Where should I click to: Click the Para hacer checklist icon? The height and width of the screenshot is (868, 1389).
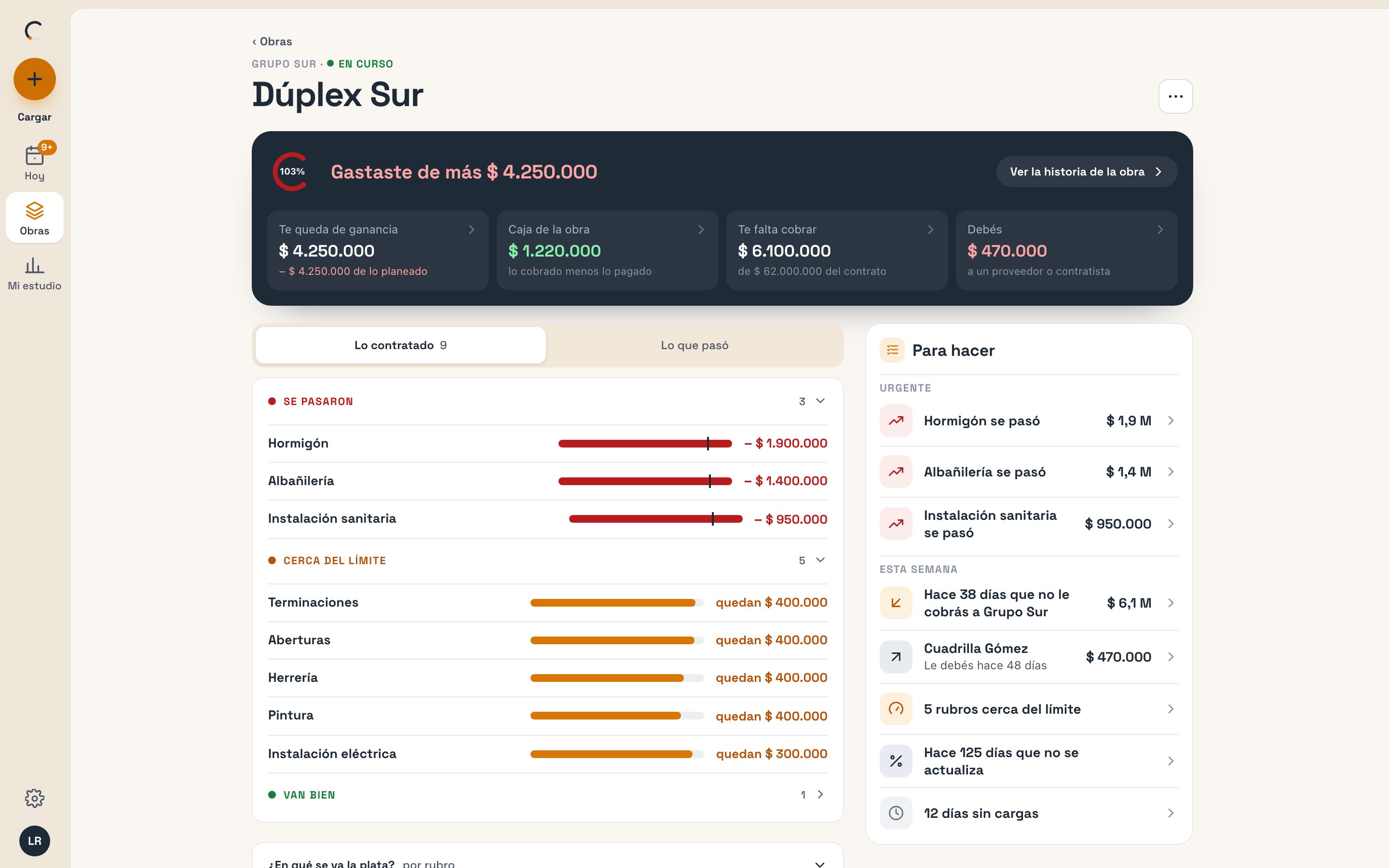pyautogui.click(x=892, y=350)
